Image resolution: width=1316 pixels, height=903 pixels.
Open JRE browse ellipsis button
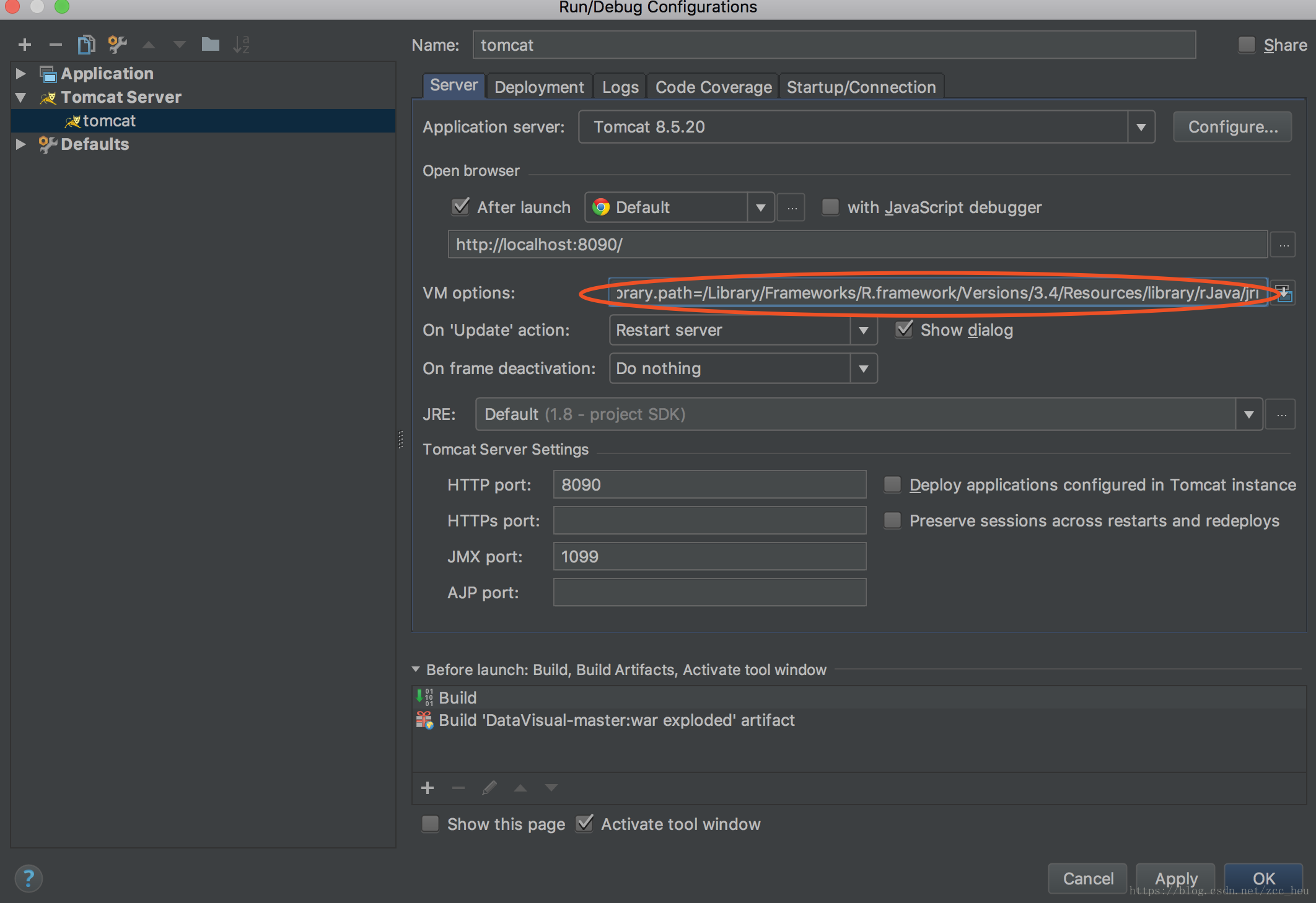click(1281, 414)
